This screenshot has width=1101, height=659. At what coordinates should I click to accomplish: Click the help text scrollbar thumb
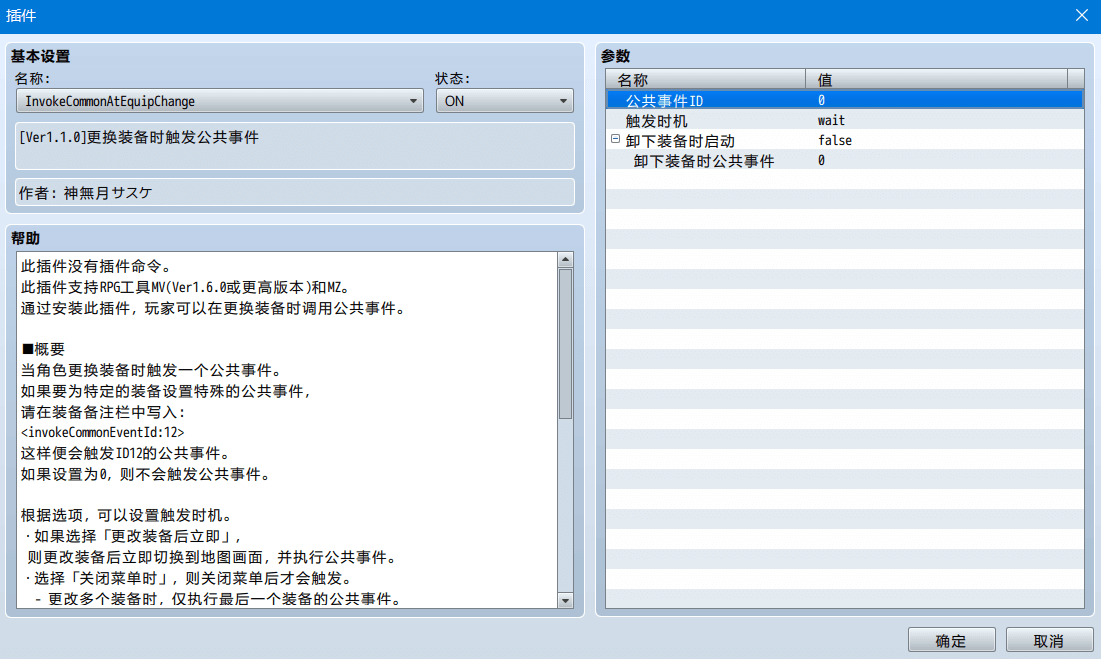pyautogui.click(x=565, y=343)
